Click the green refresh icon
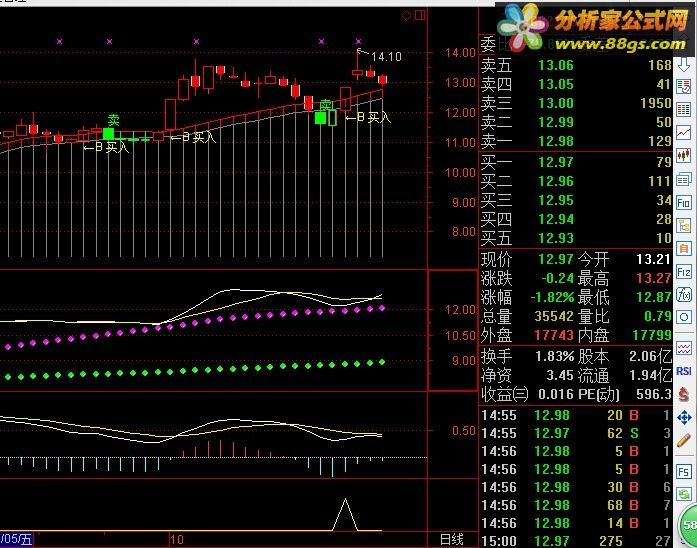 tap(684, 494)
